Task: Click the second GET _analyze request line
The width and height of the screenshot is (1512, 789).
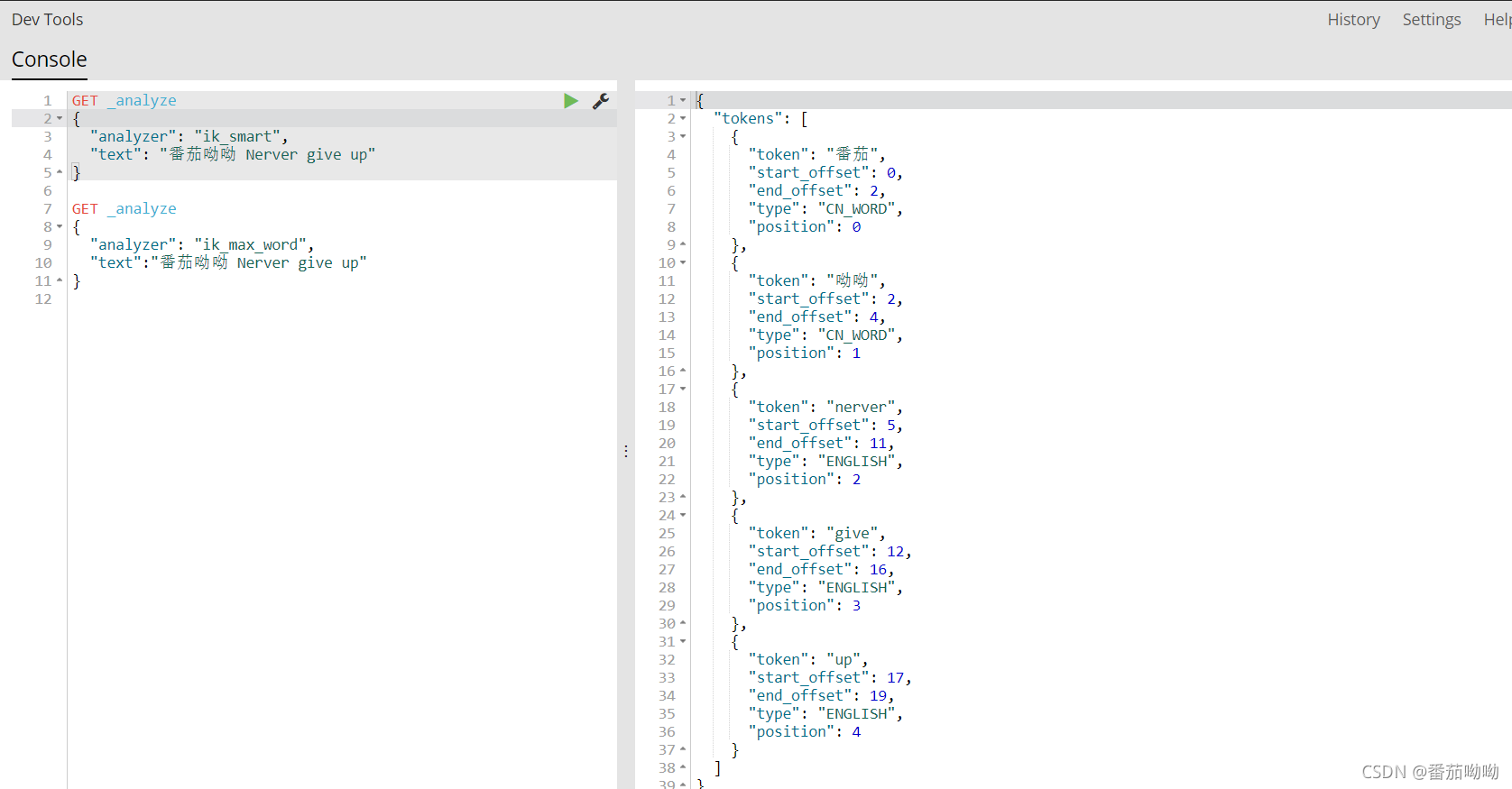Action: (124, 208)
